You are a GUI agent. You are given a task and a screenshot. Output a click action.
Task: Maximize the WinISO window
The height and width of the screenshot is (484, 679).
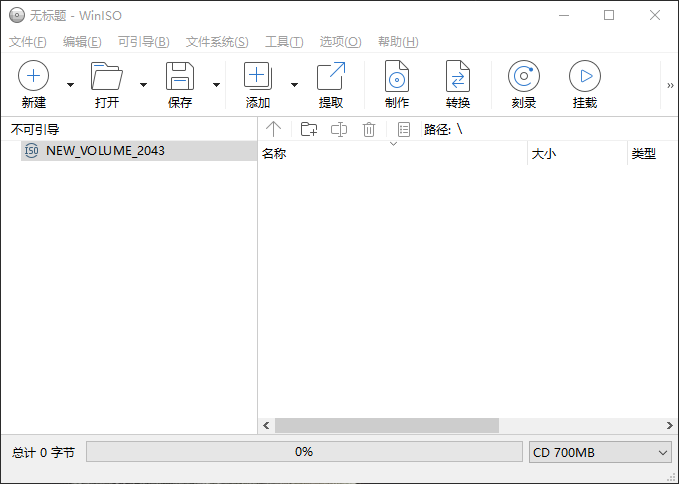pyautogui.click(x=609, y=16)
